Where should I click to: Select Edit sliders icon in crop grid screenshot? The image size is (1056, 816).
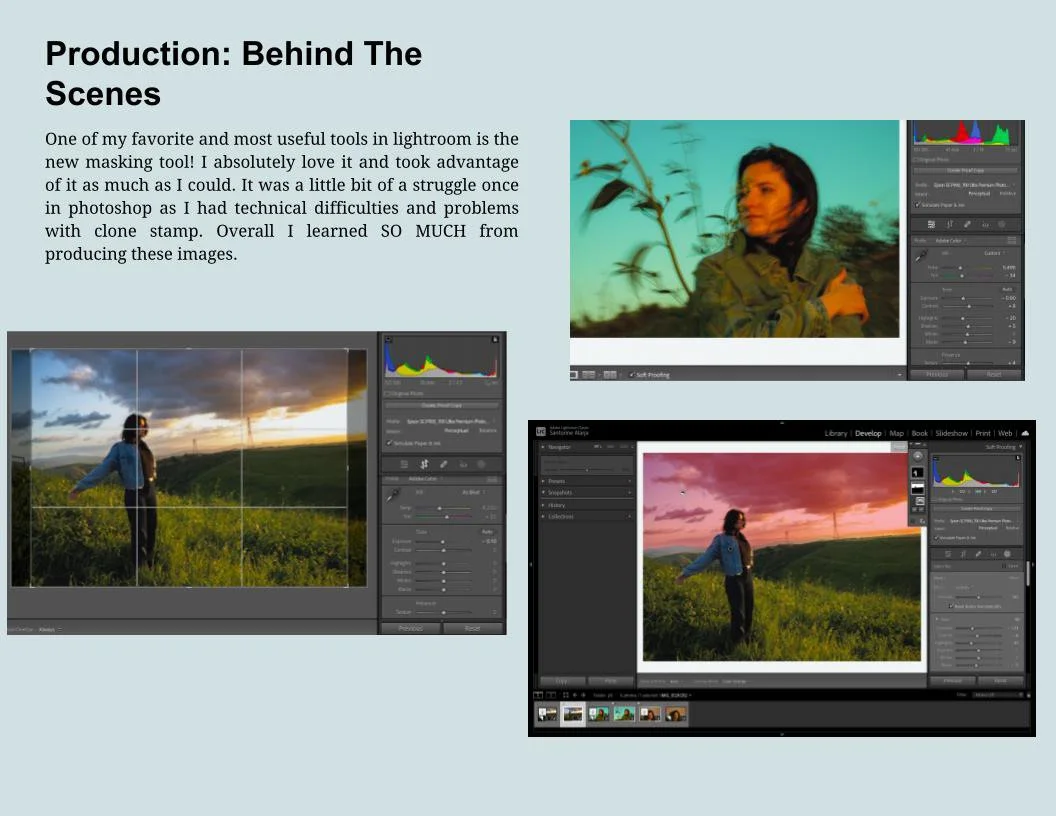(x=403, y=464)
